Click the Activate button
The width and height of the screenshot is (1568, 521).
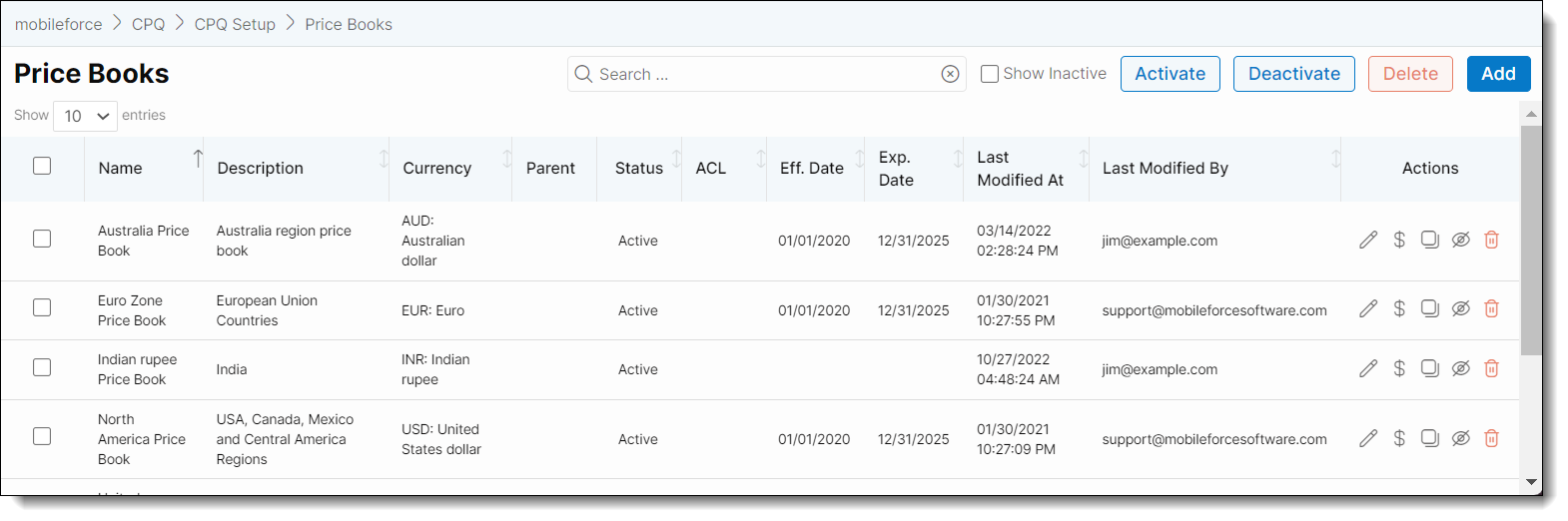[1171, 74]
